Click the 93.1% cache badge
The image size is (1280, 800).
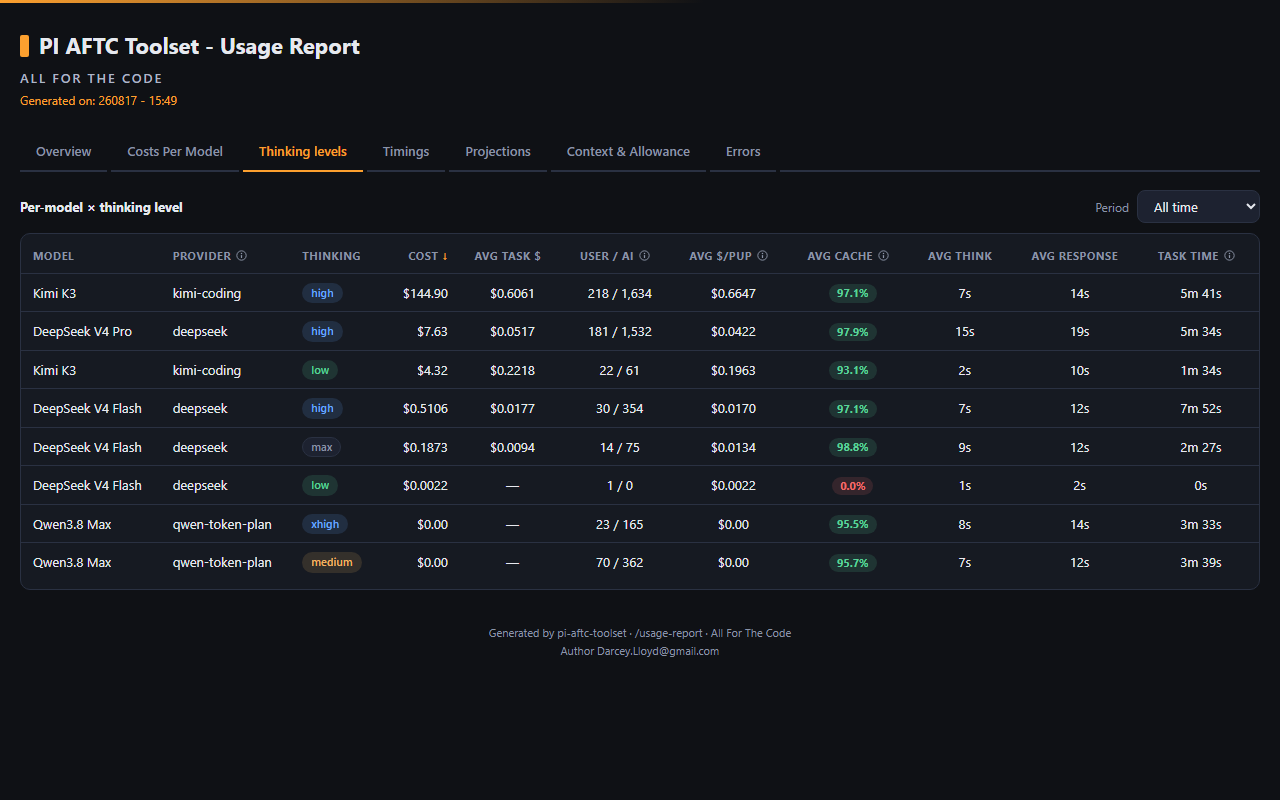point(853,370)
